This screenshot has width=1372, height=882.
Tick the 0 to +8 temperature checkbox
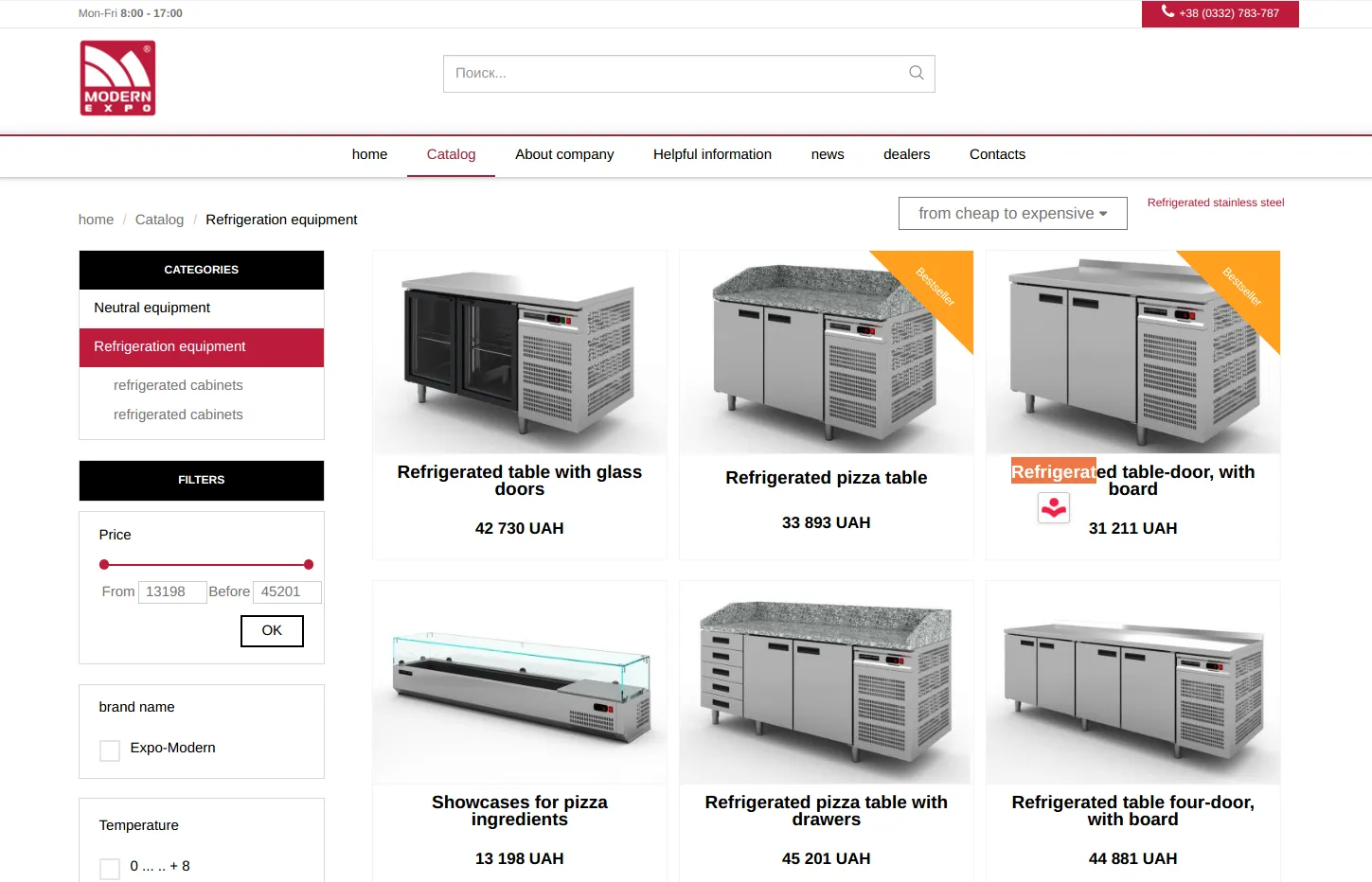(x=110, y=869)
